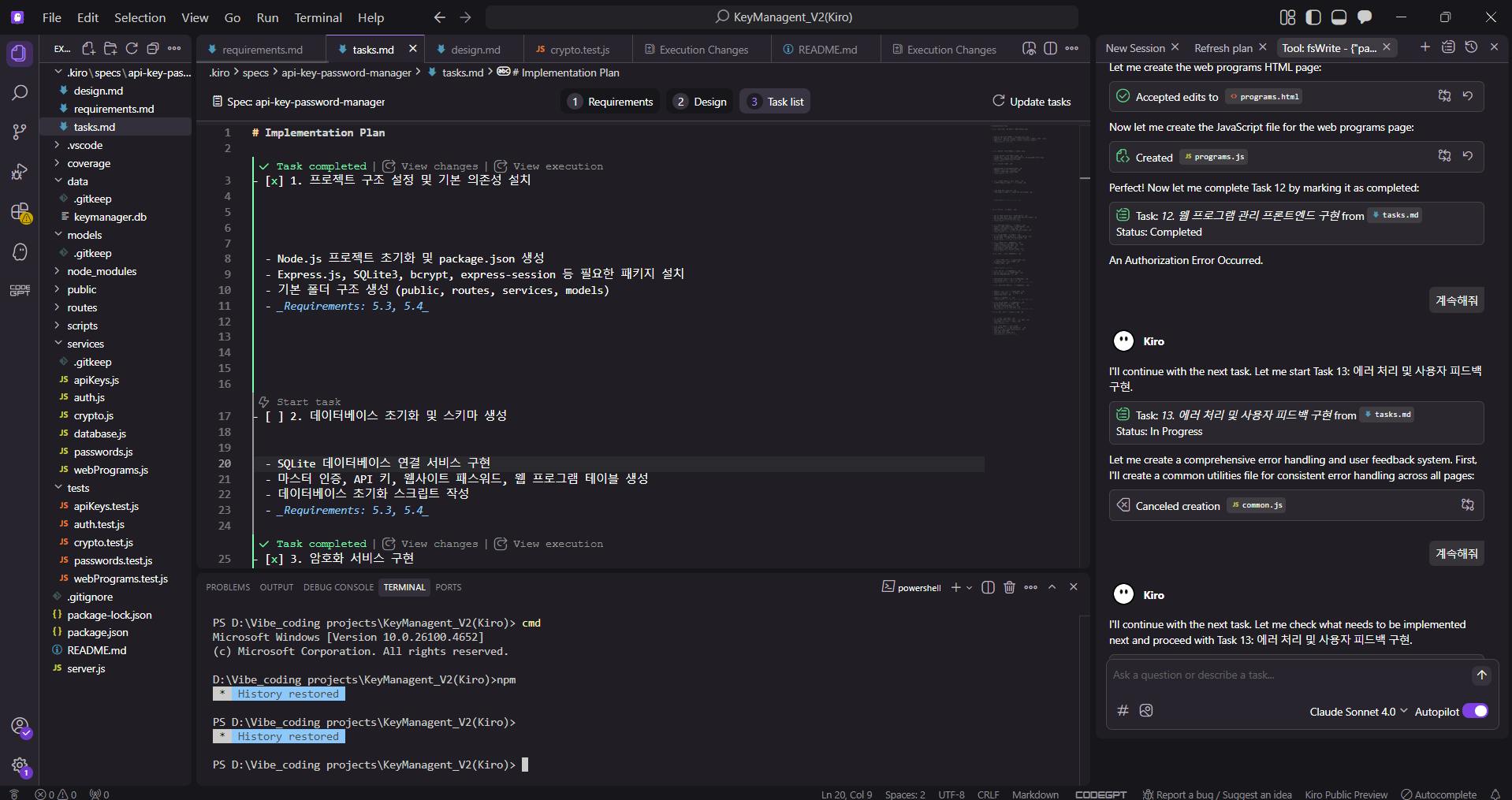Open the Search view in activity bar
Viewport: 1512px width, 800px height.
point(19,93)
